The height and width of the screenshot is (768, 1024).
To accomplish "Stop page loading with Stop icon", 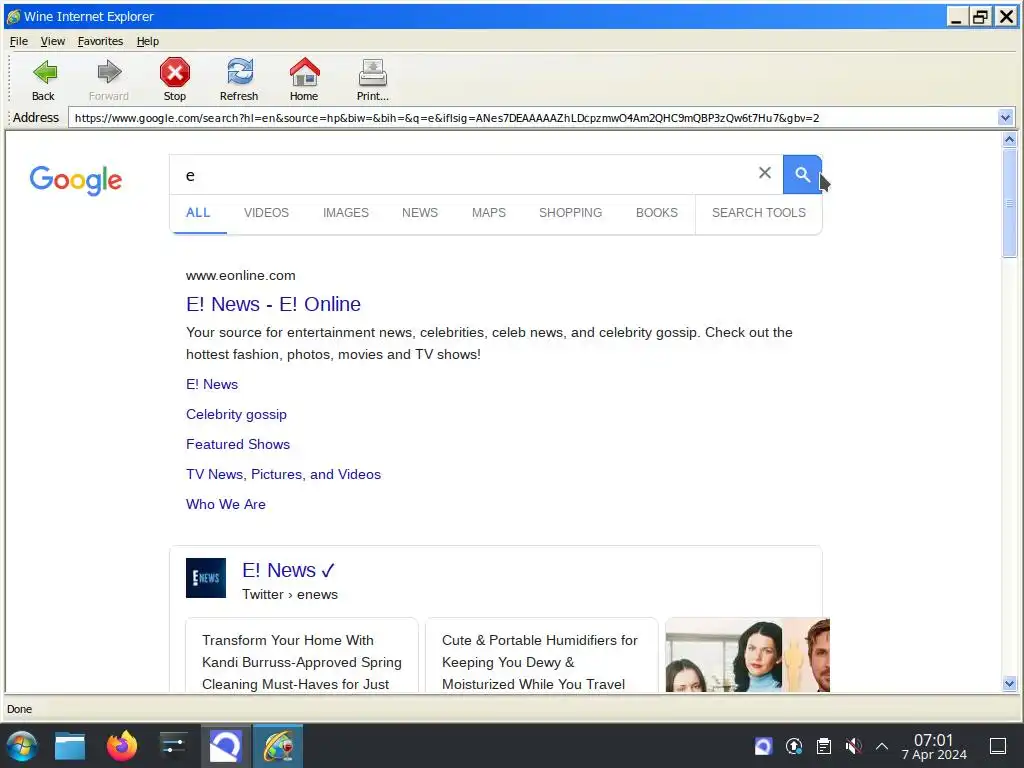I will click(174, 80).
